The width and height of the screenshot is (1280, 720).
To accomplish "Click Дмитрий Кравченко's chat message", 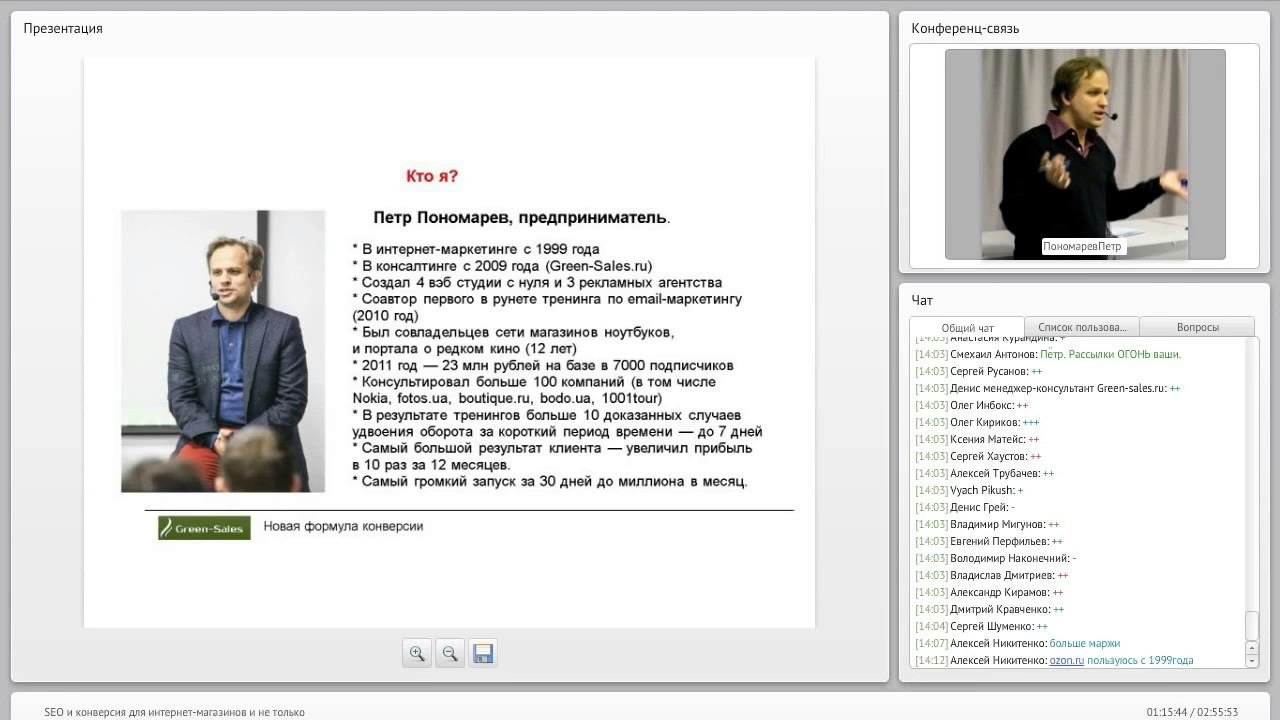I will click(x=989, y=609).
